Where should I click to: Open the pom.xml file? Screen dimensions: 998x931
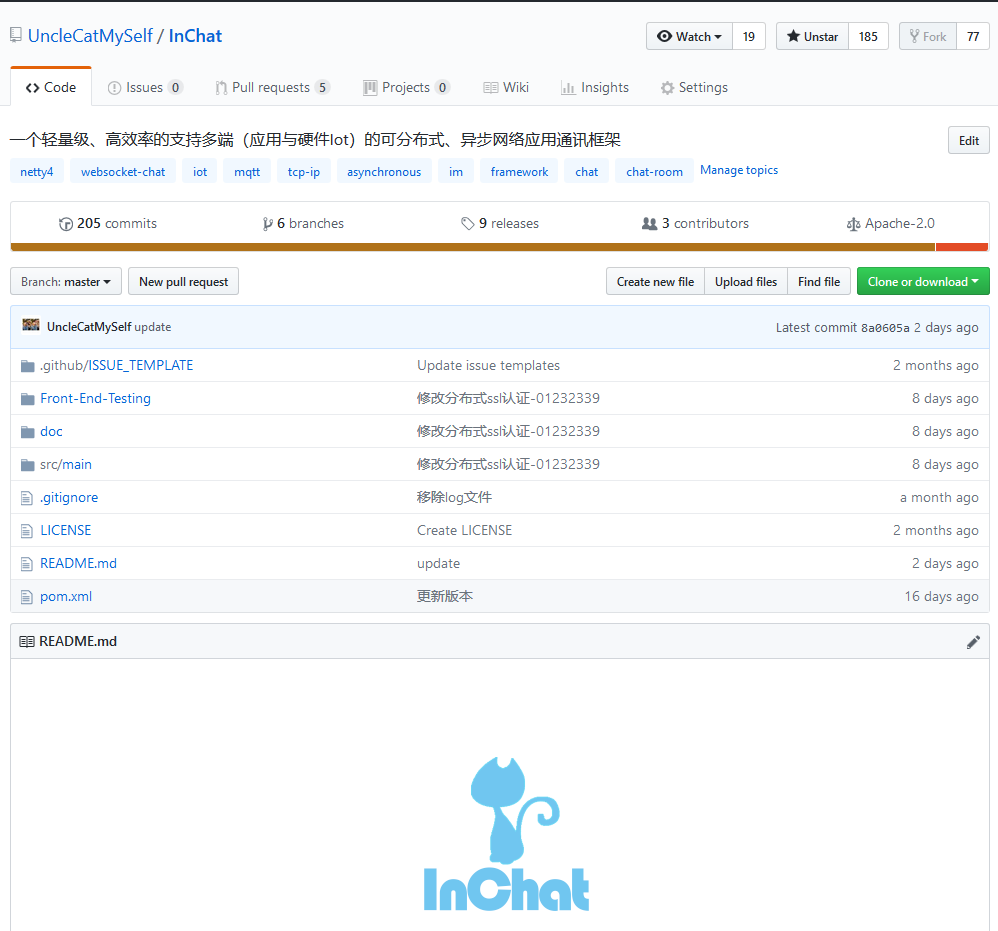[66, 596]
